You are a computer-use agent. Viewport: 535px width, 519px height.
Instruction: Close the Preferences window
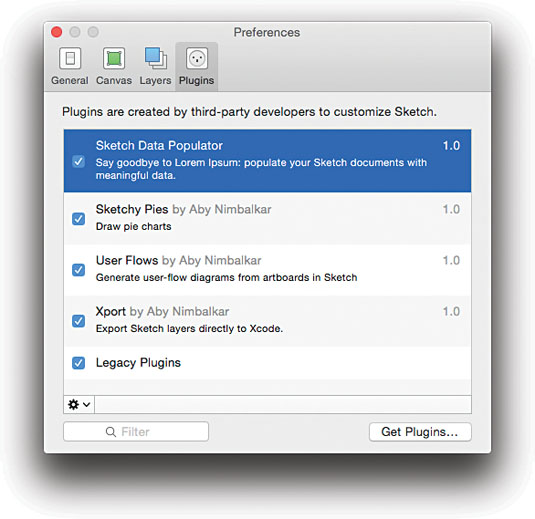(x=57, y=32)
